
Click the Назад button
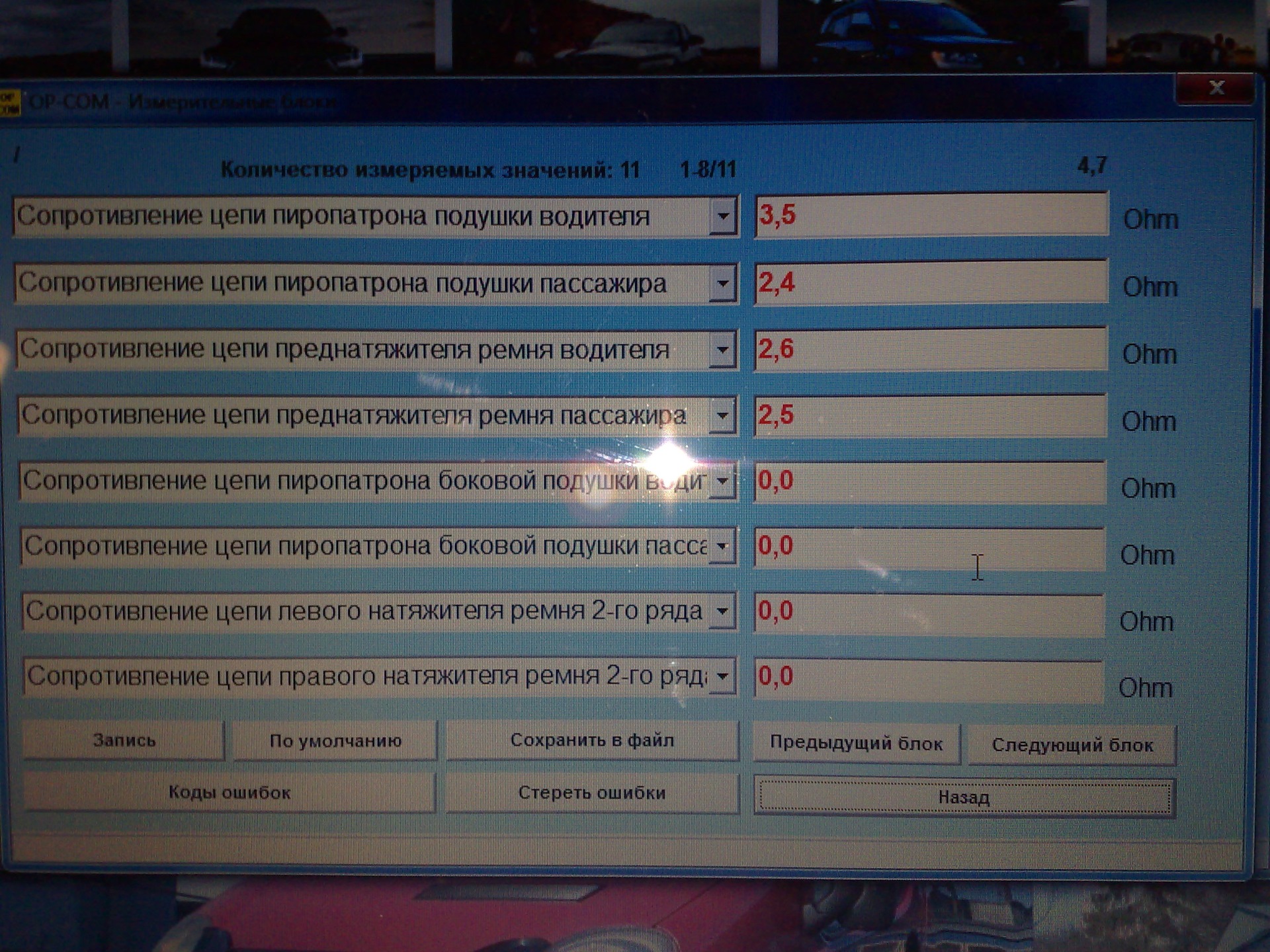coord(964,797)
